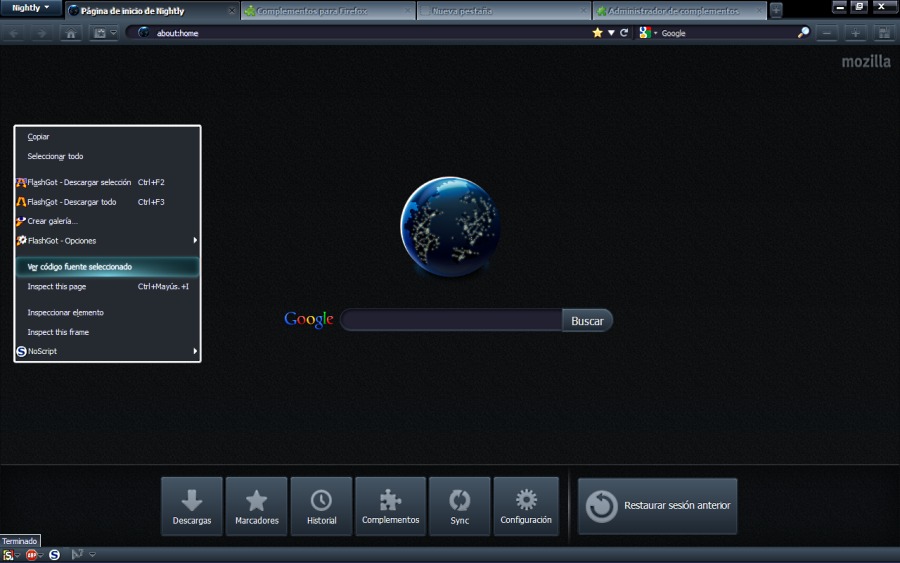Open the Complementos launcher button

pyautogui.click(x=390, y=506)
